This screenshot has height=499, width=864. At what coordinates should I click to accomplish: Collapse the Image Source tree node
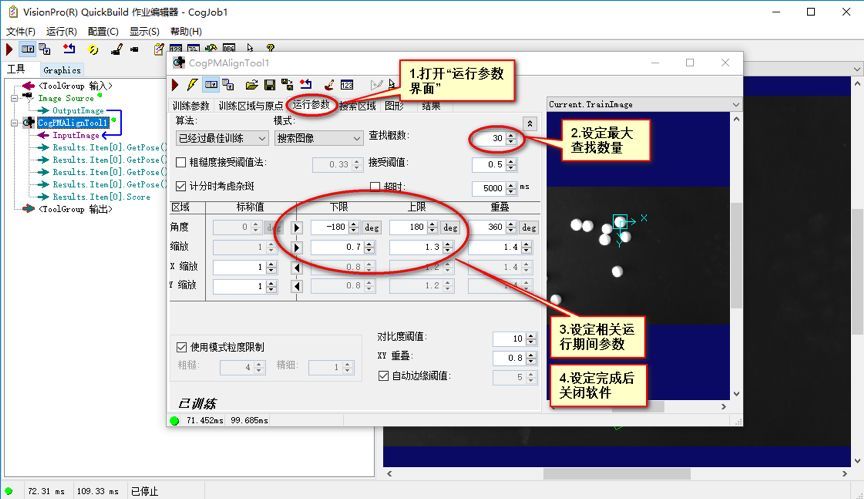tap(14, 98)
